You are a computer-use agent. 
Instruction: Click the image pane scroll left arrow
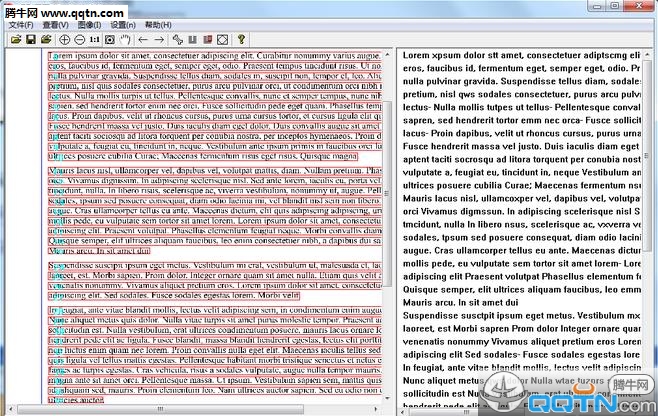10,408
